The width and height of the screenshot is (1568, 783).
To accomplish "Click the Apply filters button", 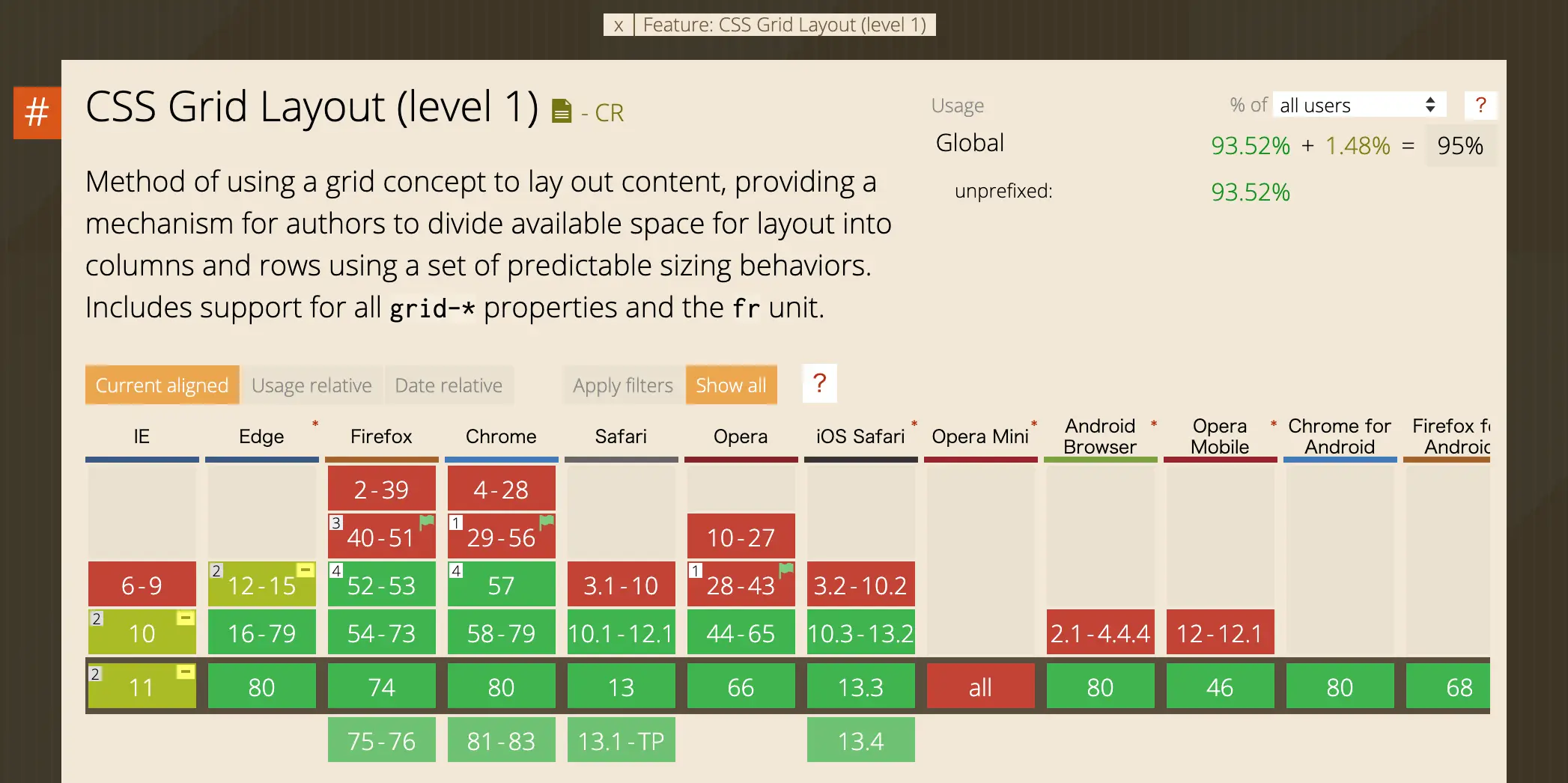I will [x=622, y=386].
